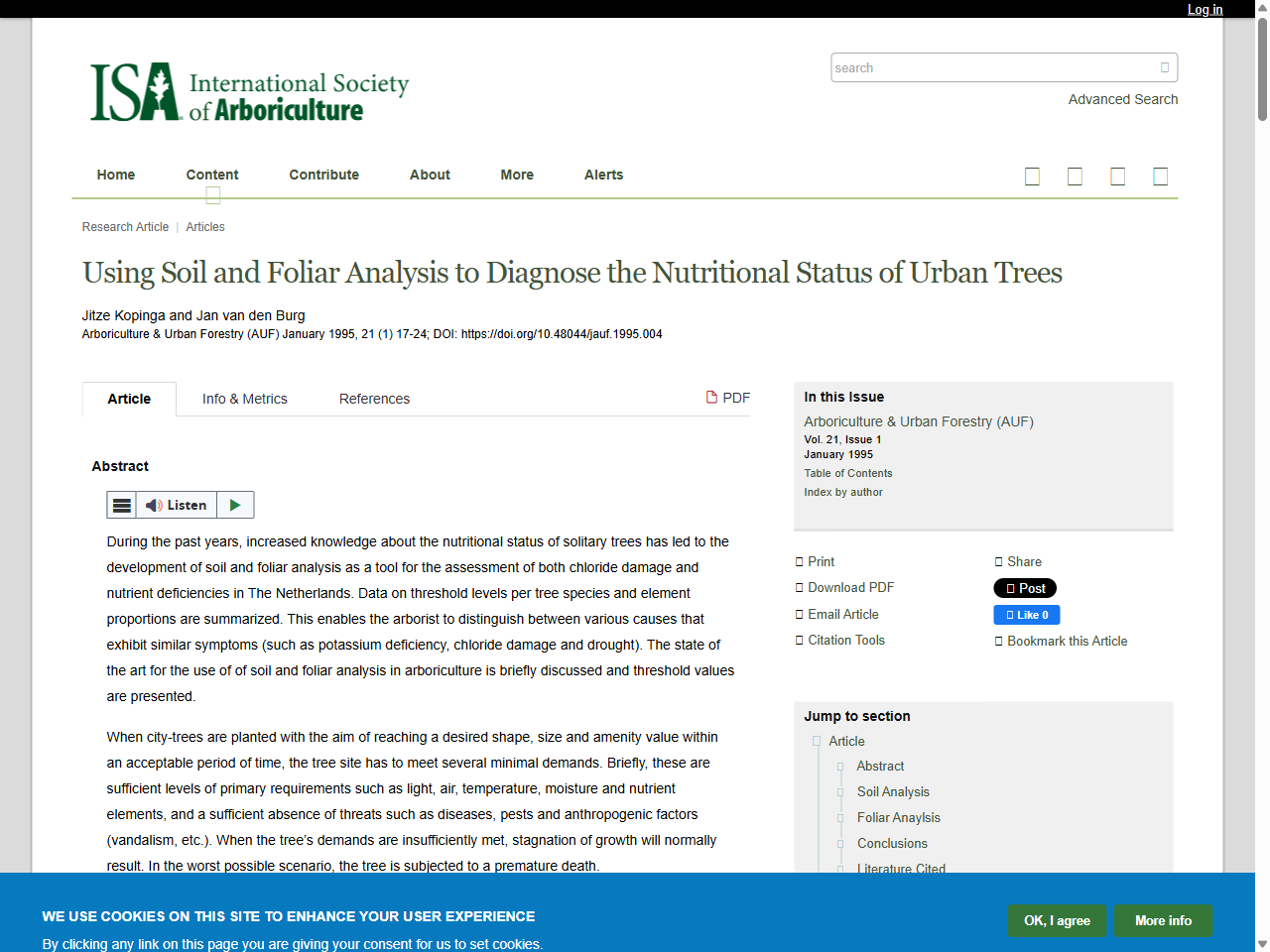Click the Post button
This screenshot has width=1270, height=952.
point(1024,587)
